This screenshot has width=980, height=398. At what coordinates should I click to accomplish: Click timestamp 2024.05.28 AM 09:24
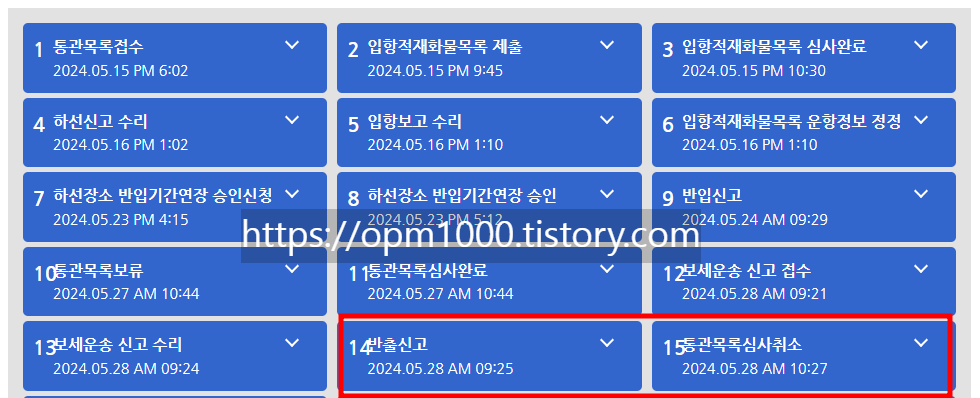126,369
